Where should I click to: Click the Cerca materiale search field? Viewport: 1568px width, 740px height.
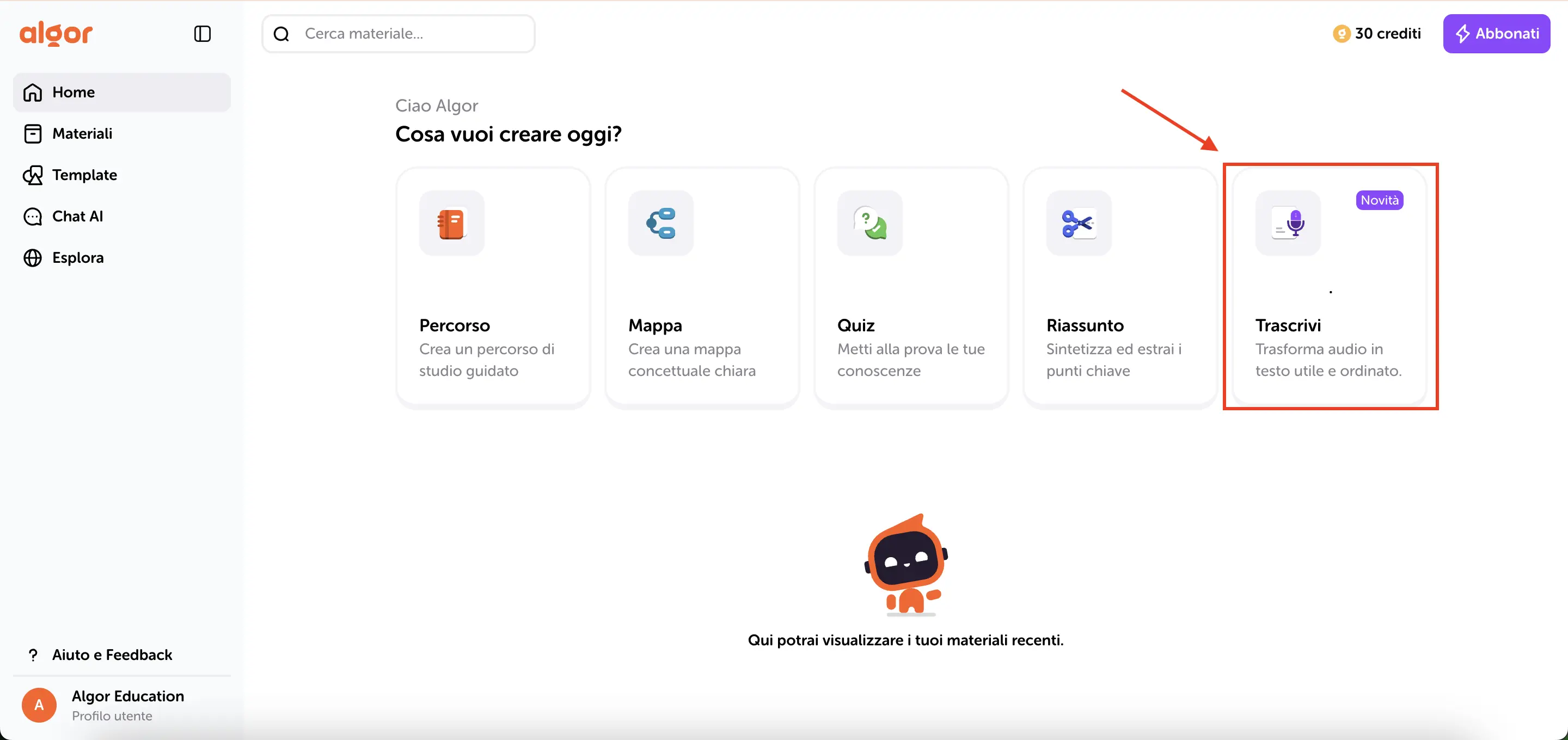pyautogui.click(x=414, y=34)
